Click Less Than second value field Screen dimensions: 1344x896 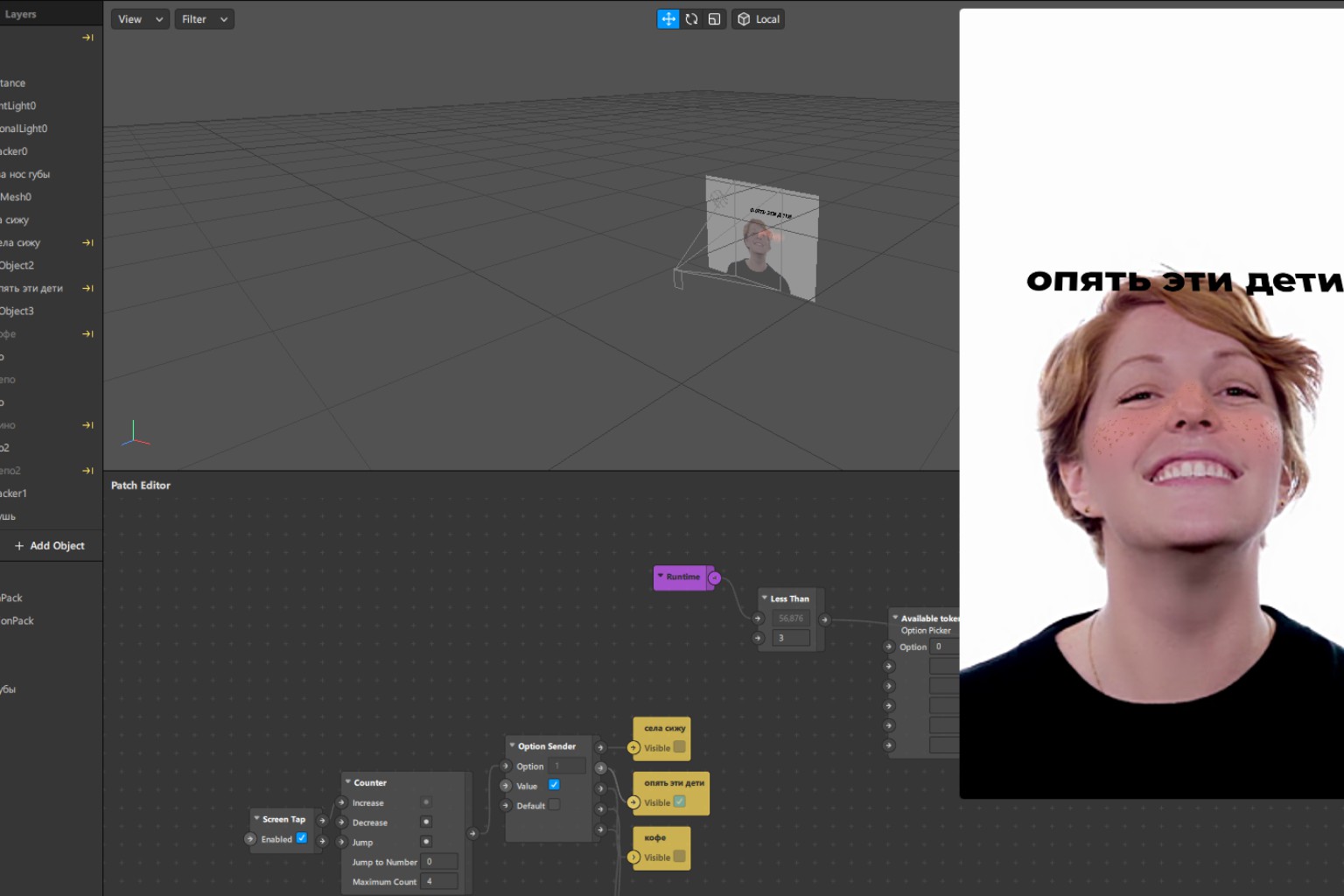(x=791, y=638)
